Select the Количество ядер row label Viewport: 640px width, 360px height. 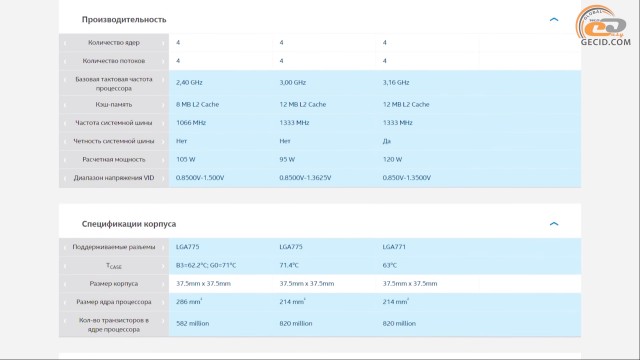click(x=114, y=42)
